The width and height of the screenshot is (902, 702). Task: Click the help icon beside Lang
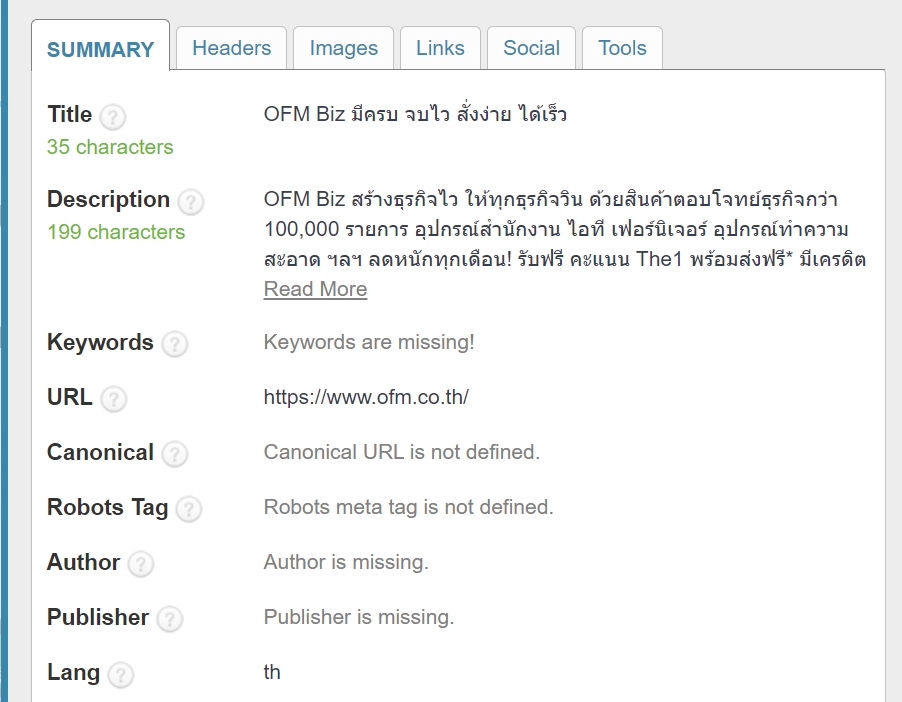click(x=120, y=675)
